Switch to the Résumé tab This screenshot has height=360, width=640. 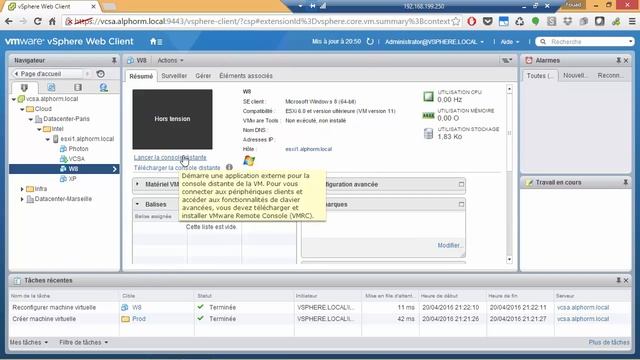(x=141, y=76)
